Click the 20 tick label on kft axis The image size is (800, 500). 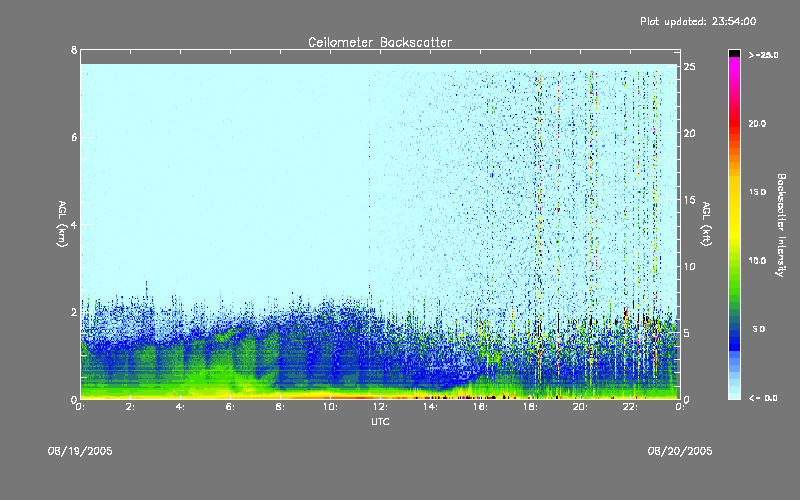690,133
